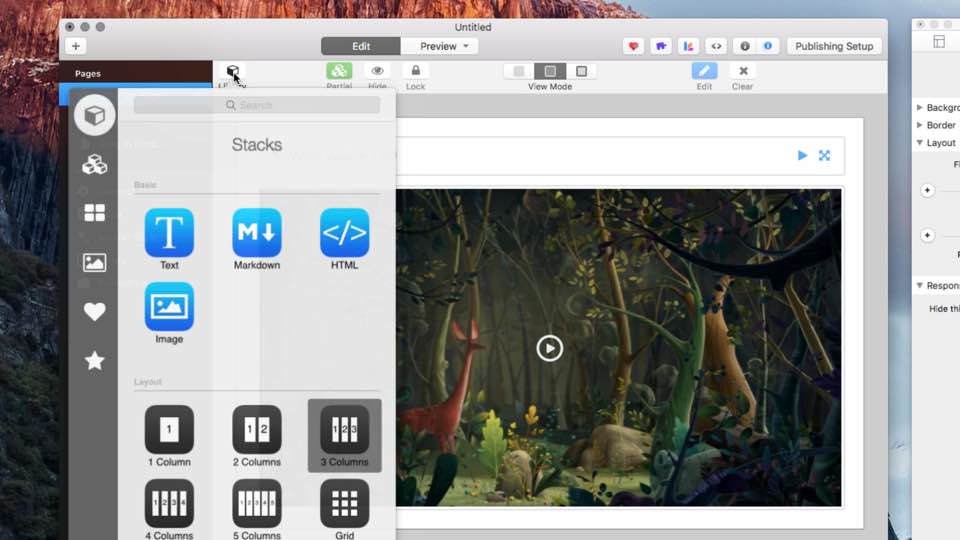The width and height of the screenshot is (960, 540).
Task: Select the Markdown stack
Action: 257,234
